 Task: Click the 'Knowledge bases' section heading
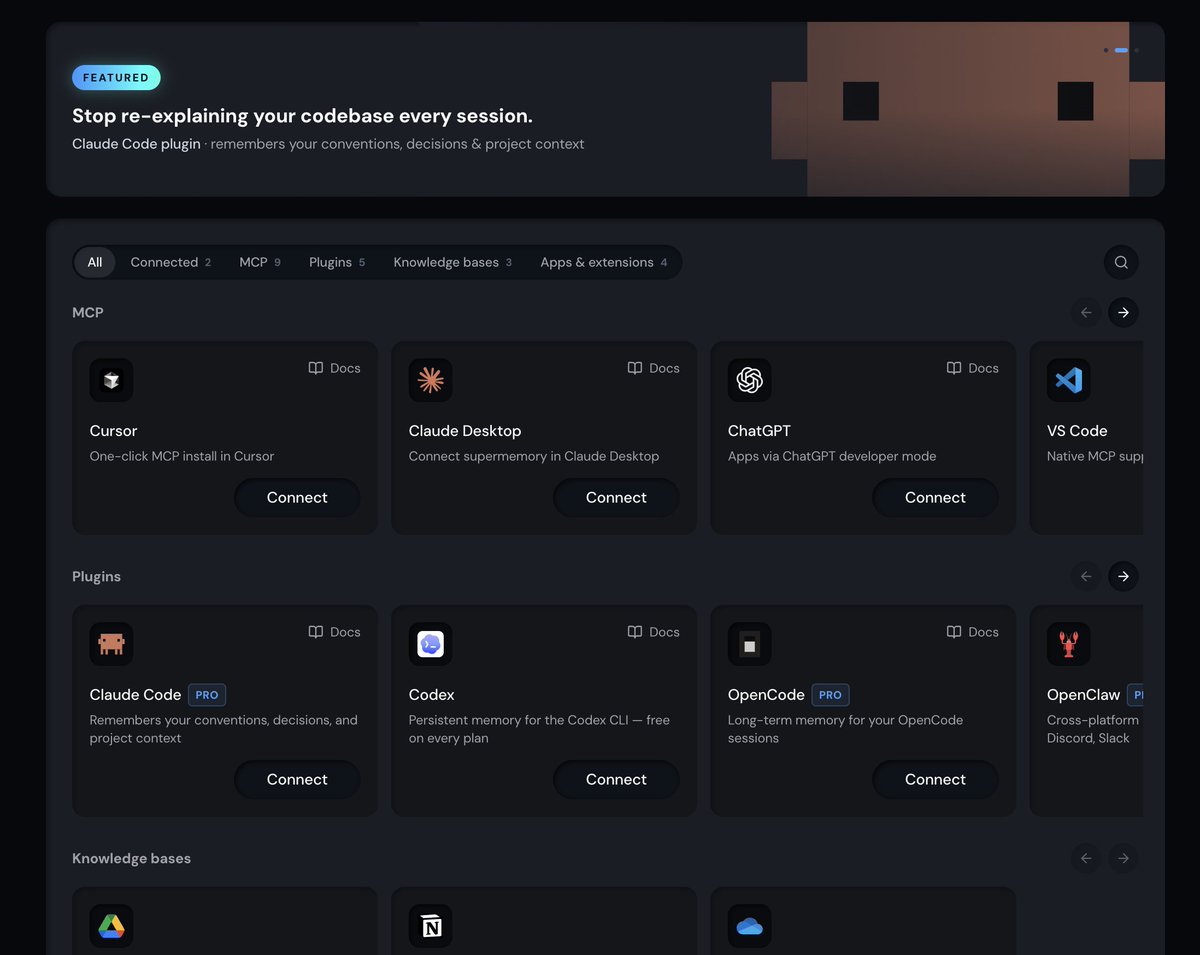[x=131, y=859]
